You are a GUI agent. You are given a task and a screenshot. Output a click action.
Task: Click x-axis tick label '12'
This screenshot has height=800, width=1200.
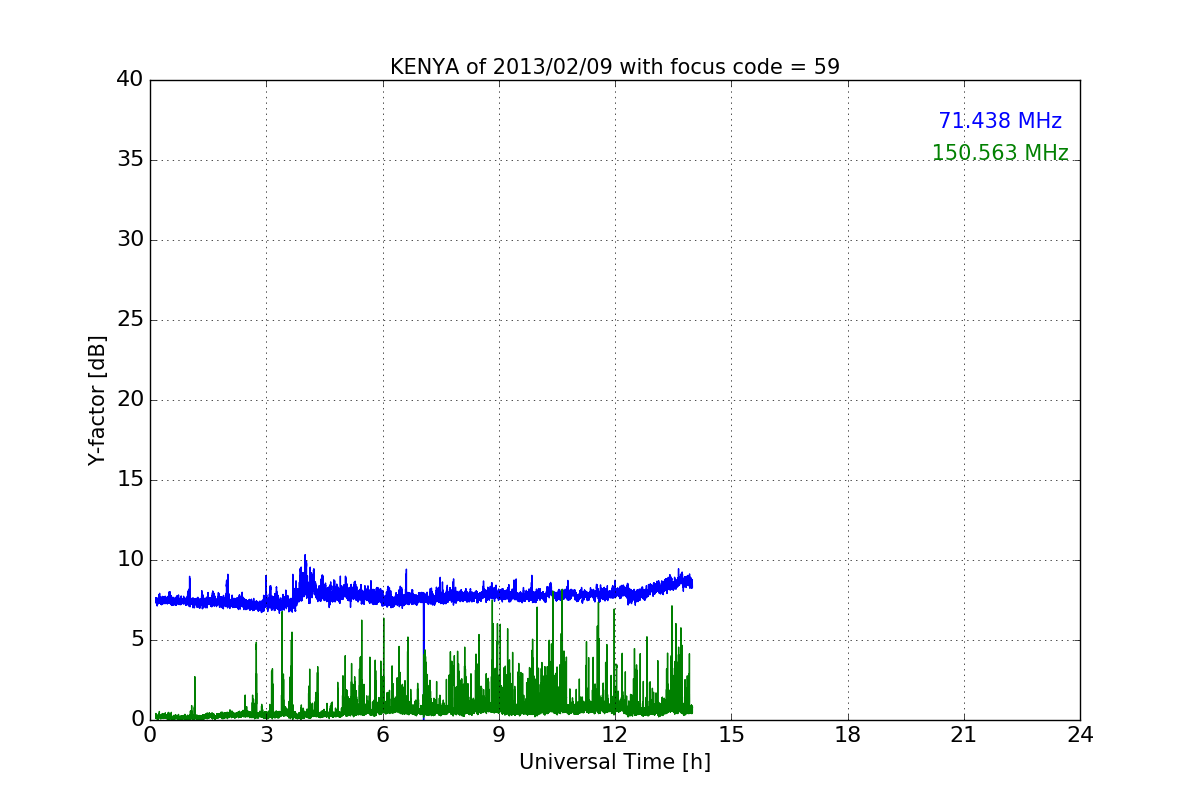(x=615, y=735)
